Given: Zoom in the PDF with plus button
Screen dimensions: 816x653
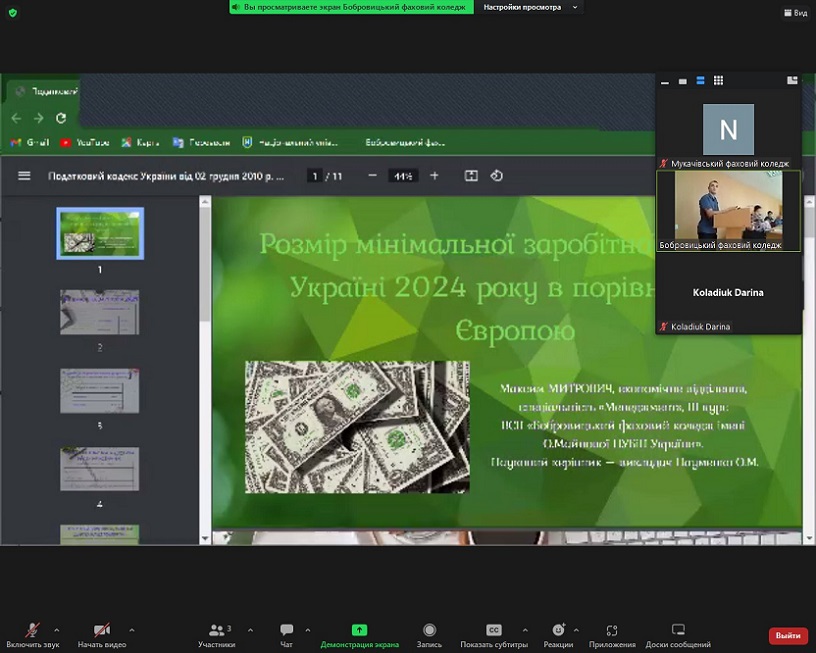Looking at the screenshot, I should (434, 176).
